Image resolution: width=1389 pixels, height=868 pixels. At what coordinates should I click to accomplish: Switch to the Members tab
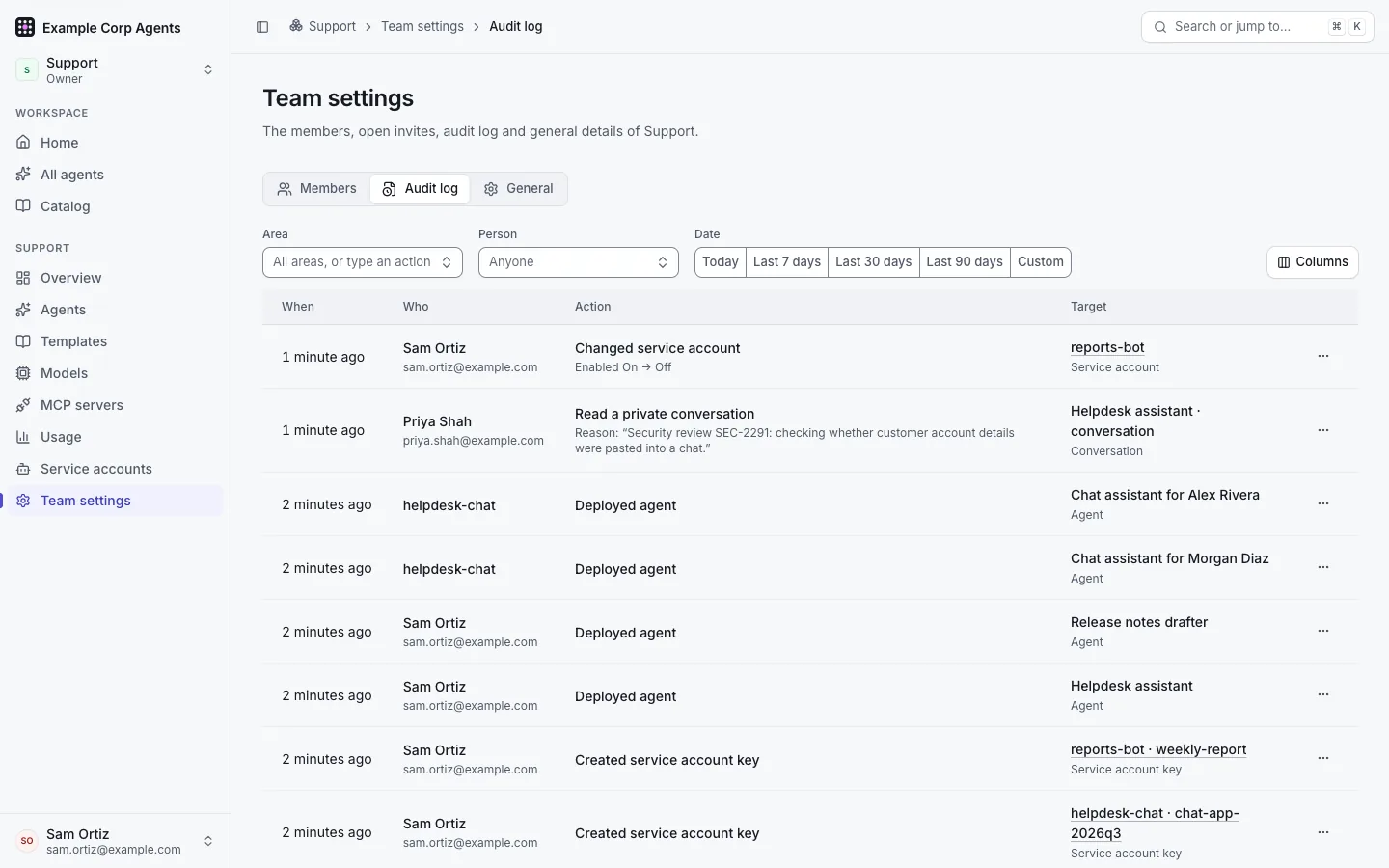pyautogui.click(x=317, y=189)
